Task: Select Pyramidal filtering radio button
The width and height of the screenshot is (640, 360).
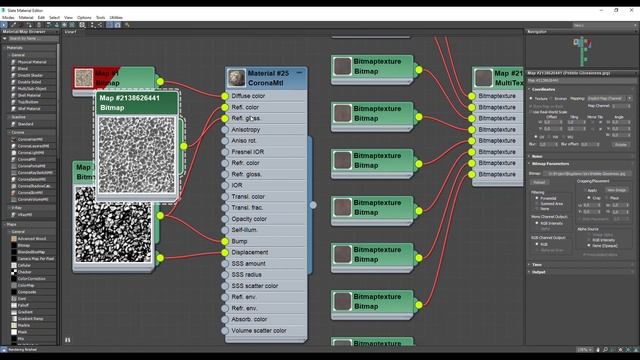Action: [x=537, y=198]
